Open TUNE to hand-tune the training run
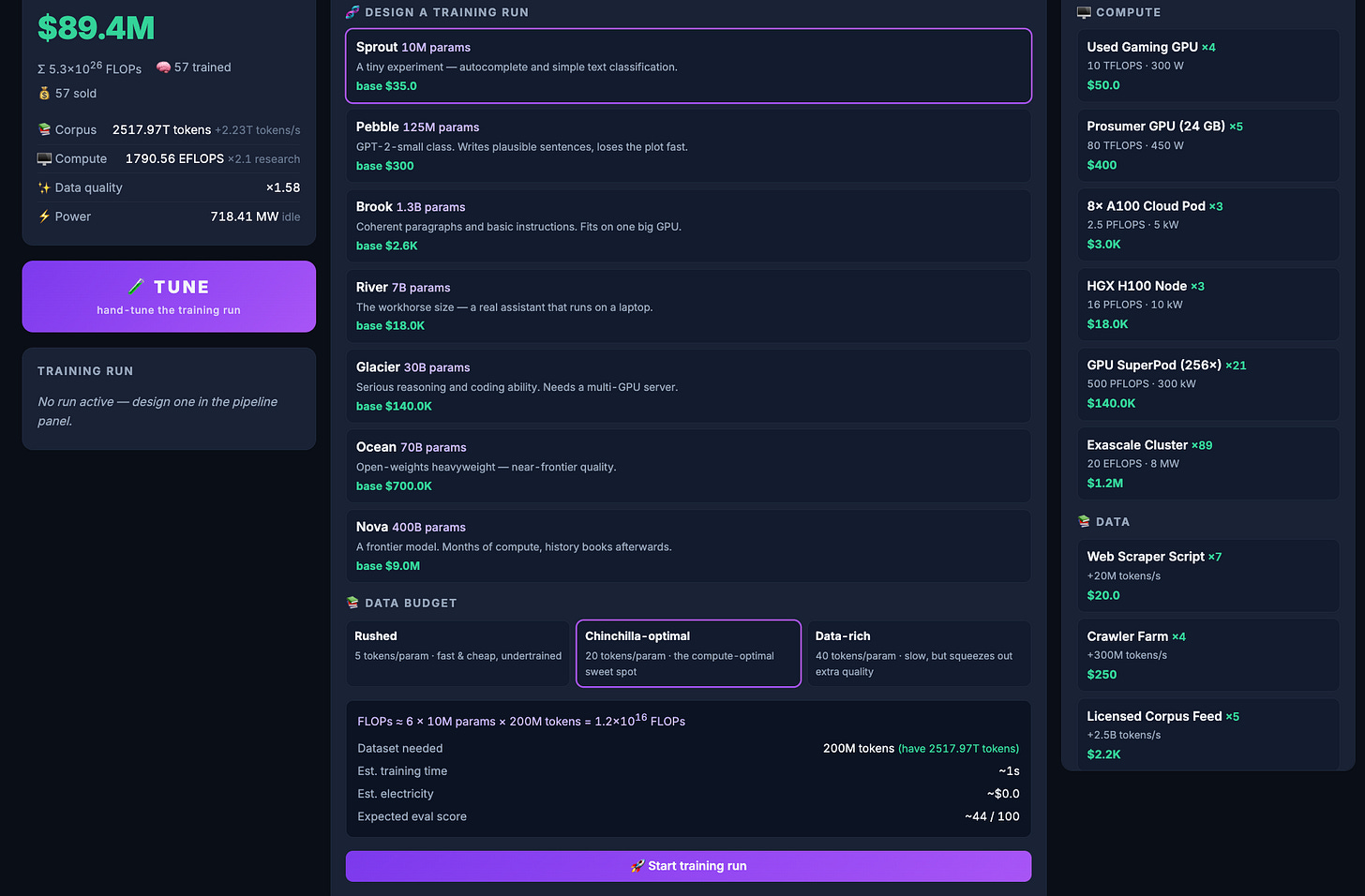The image size is (1365, 896). [x=169, y=296]
